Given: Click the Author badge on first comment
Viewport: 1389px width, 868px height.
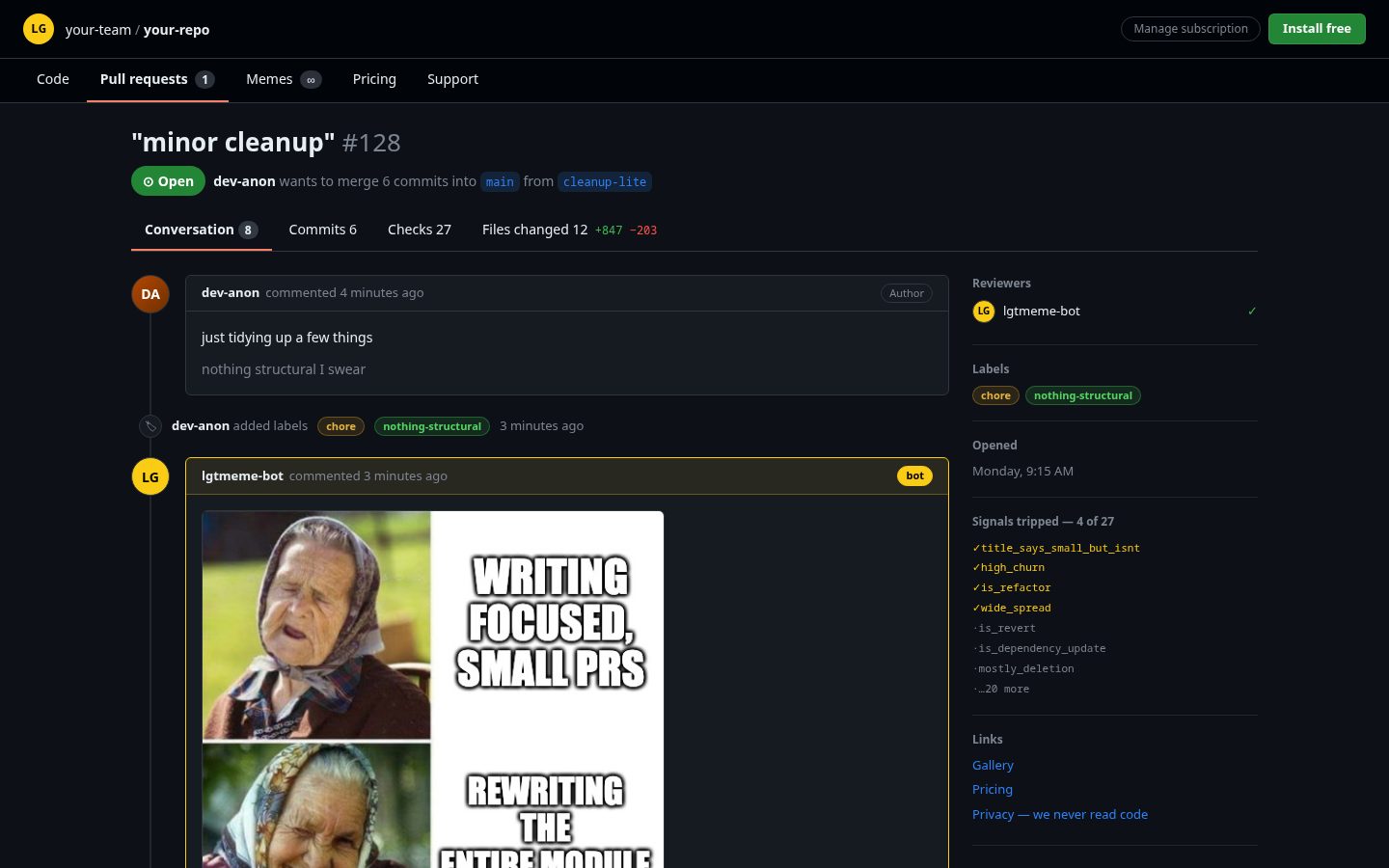Looking at the screenshot, I should pos(907,293).
